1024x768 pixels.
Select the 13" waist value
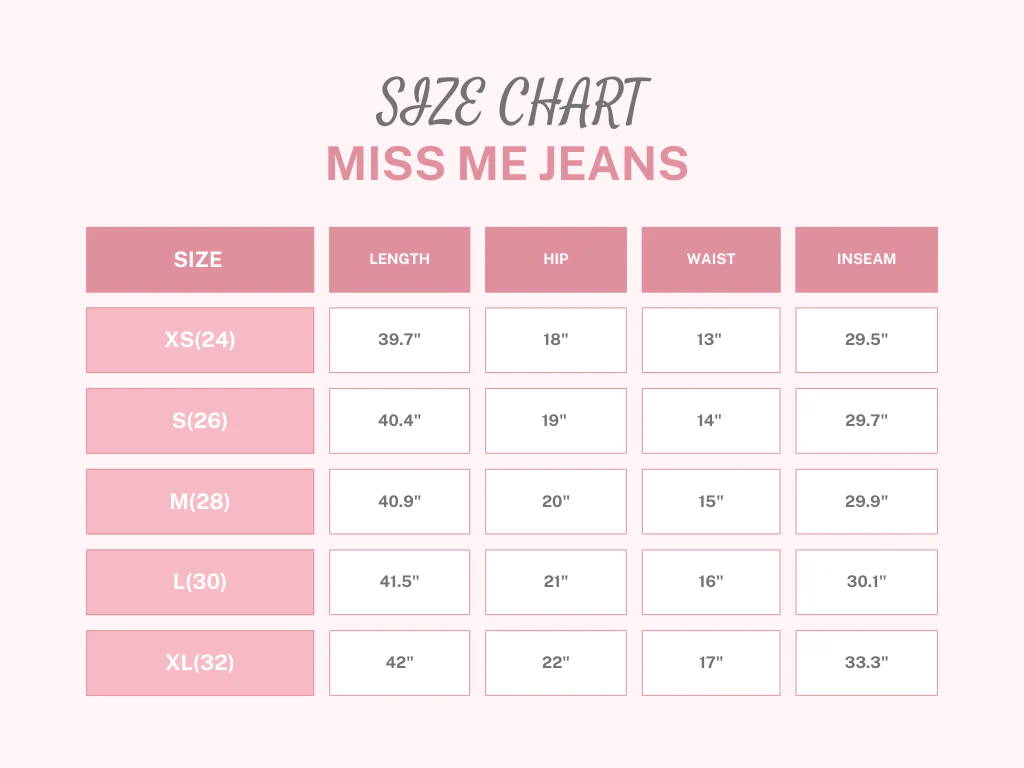710,340
